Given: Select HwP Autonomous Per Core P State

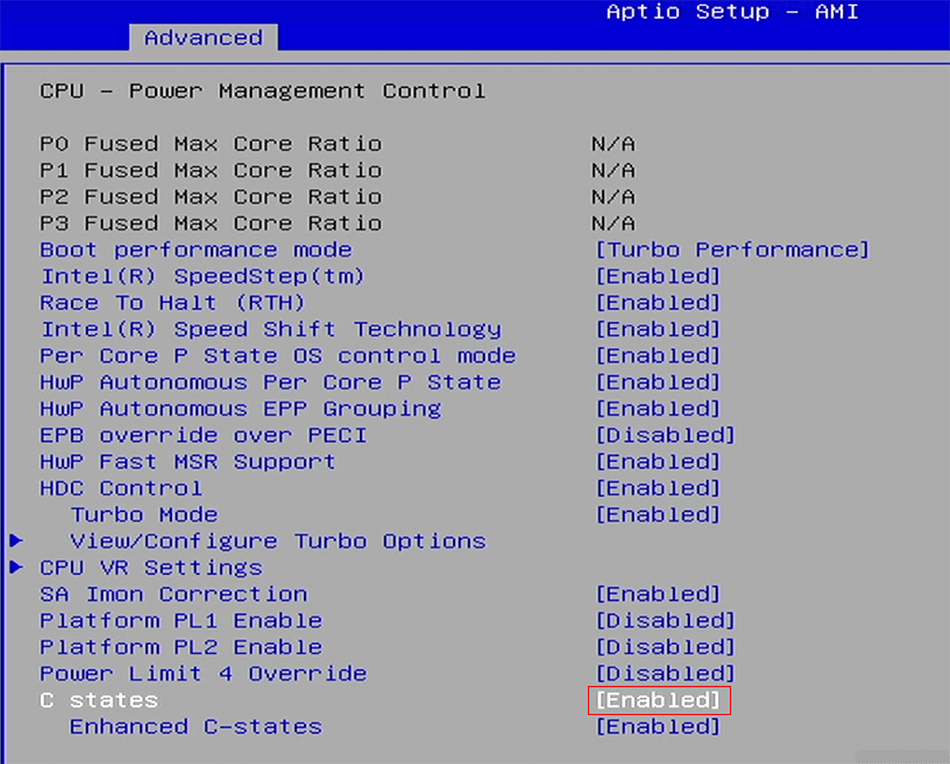Looking at the screenshot, I should (x=270, y=382).
